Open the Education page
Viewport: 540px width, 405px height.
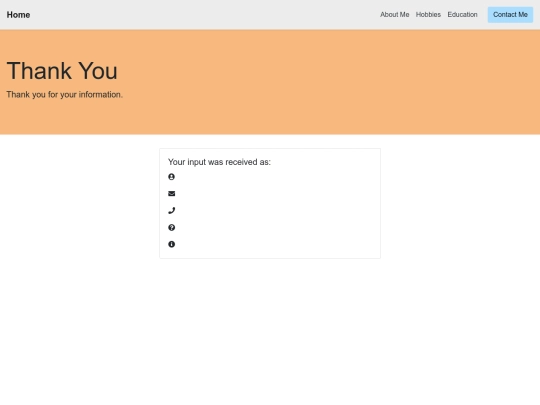point(462,14)
